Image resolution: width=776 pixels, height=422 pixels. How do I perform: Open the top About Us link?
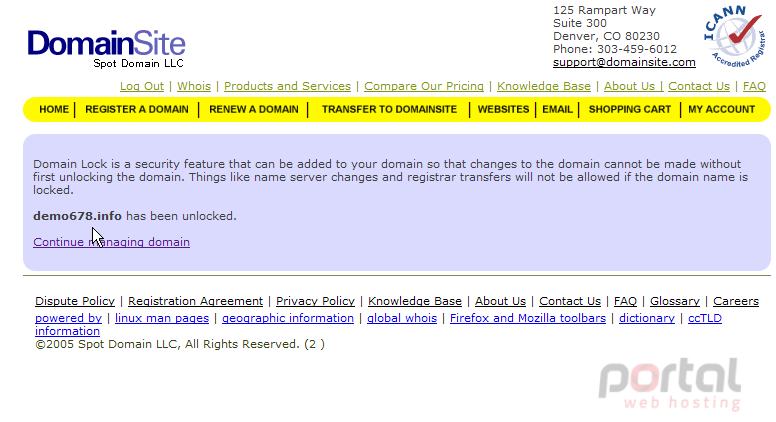tap(630, 86)
